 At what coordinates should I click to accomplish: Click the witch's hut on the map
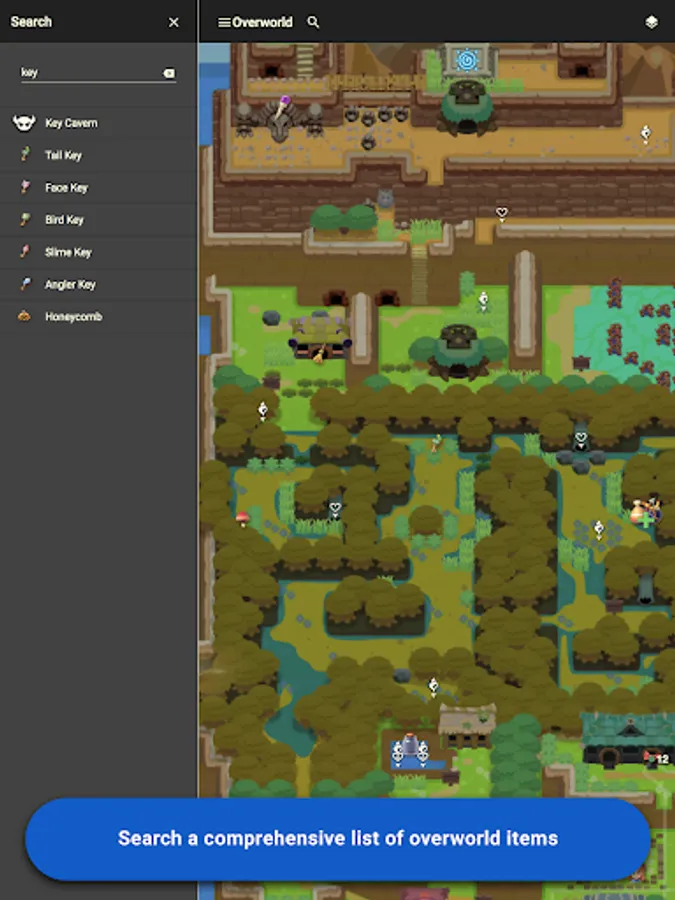click(320, 339)
